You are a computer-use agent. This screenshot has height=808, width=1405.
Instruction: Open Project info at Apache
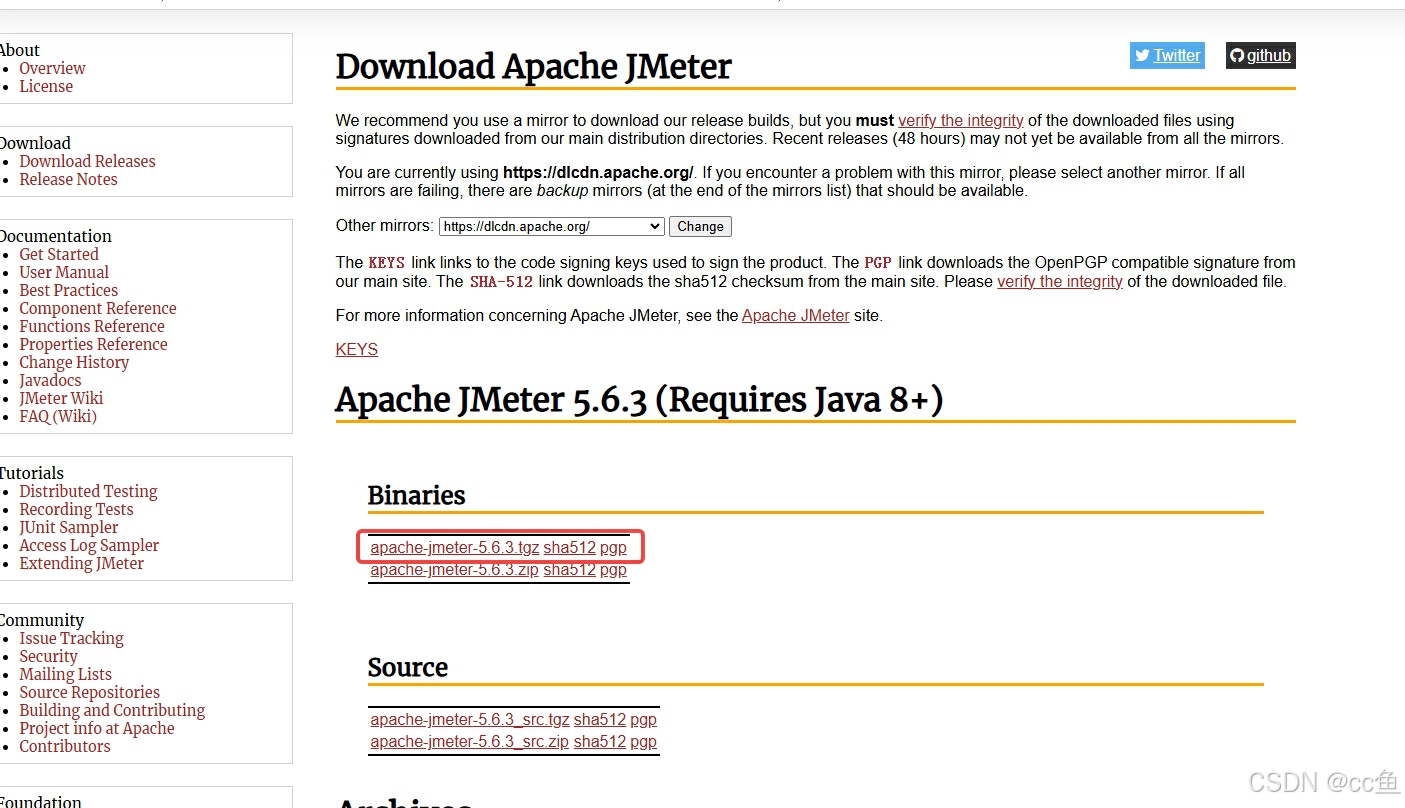97,729
